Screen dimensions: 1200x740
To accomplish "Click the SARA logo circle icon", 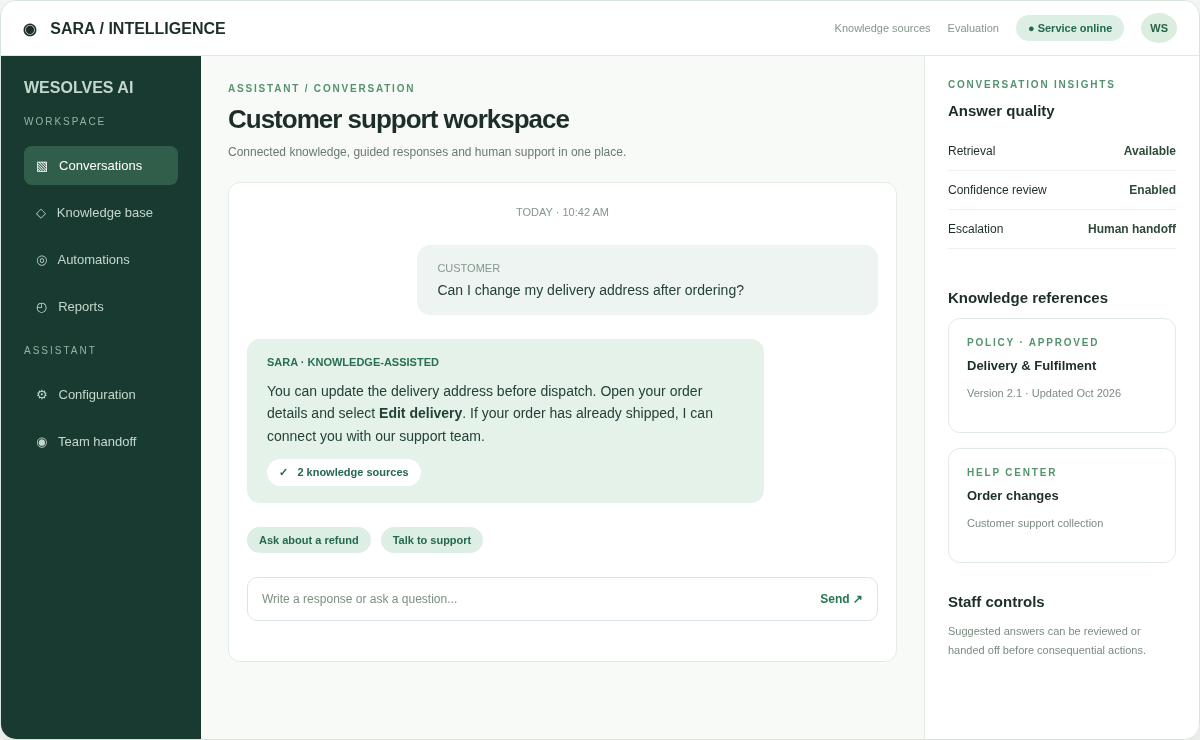I will pyautogui.click(x=30, y=29).
